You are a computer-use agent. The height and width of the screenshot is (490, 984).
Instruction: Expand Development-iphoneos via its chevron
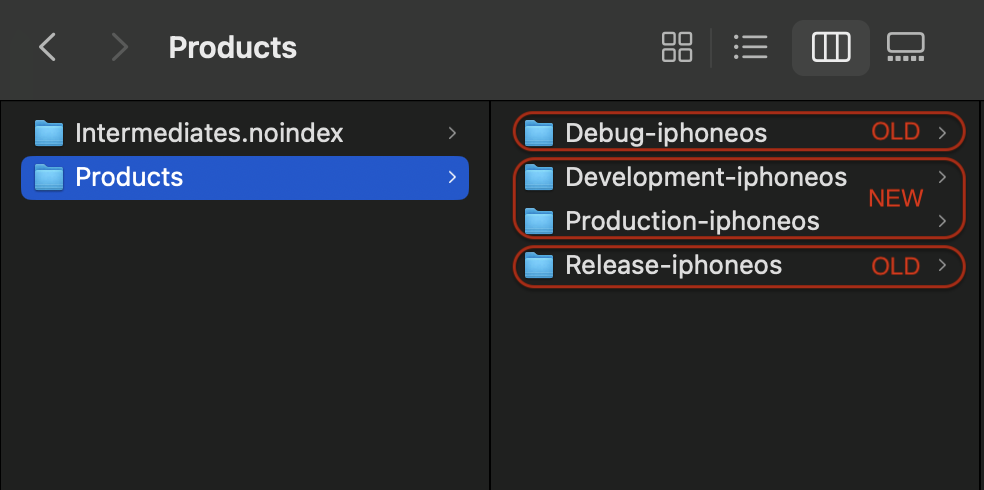pyautogui.click(x=942, y=177)
